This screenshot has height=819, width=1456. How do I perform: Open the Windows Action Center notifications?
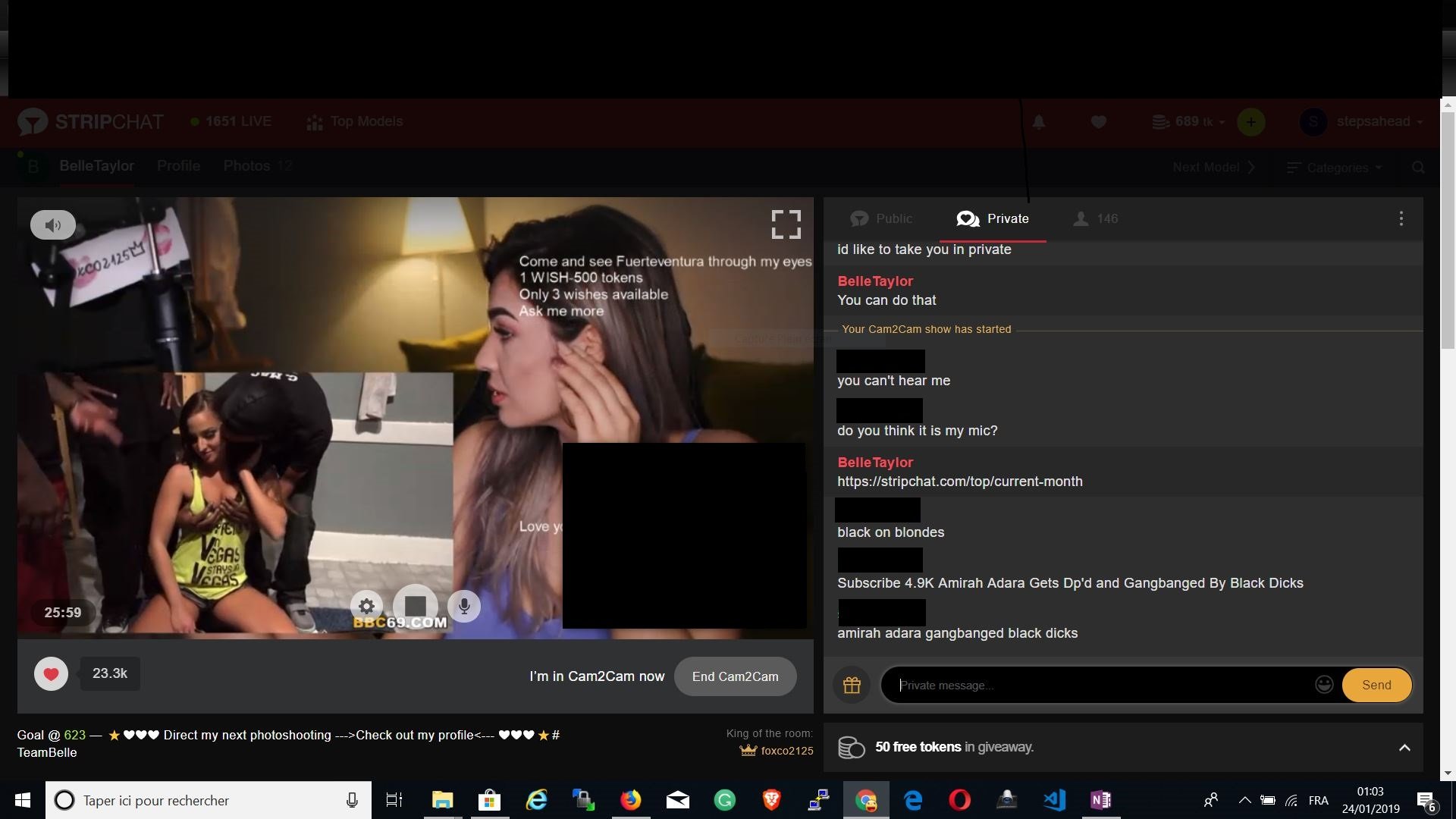(x=1426, y=801)
